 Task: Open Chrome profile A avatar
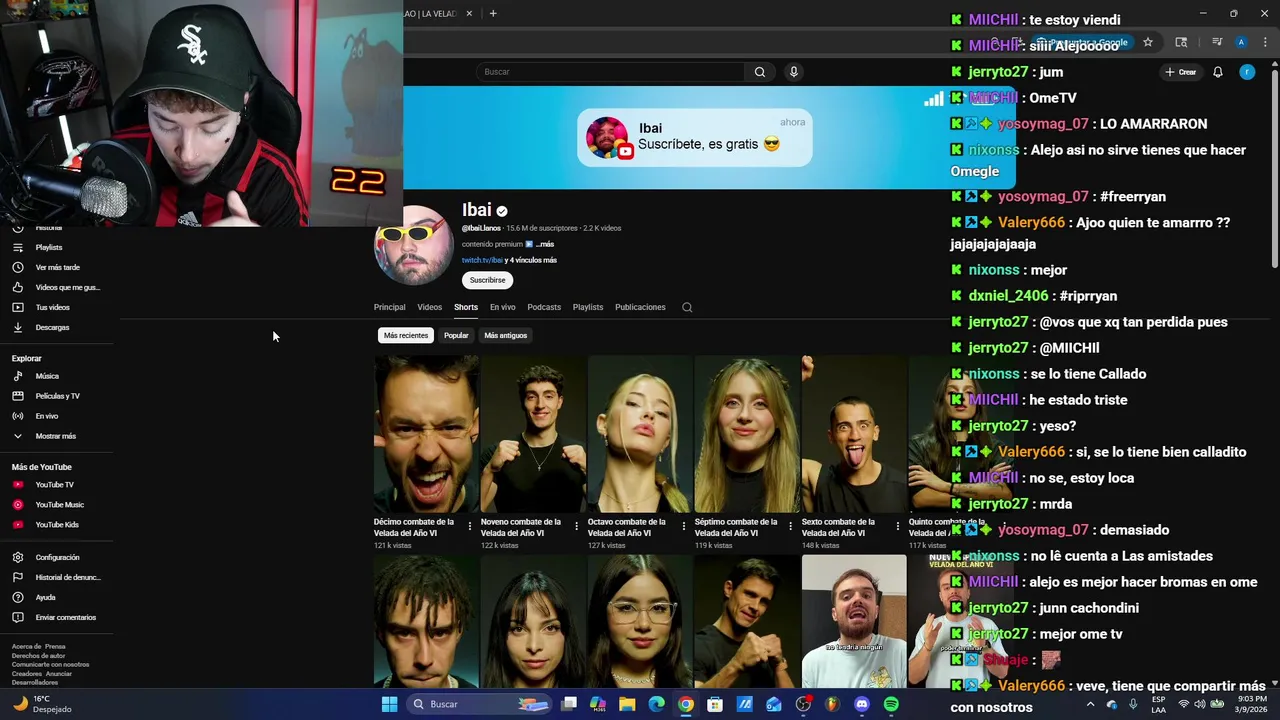1241,42
